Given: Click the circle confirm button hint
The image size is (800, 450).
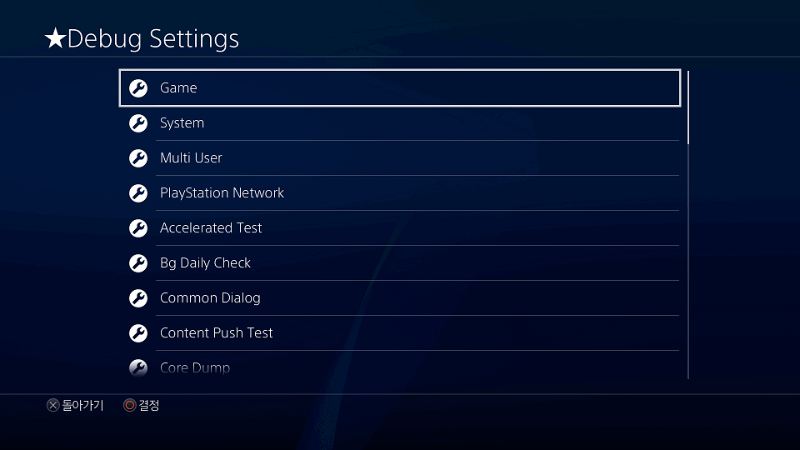Looking at the screenshot, I should pyautogui.click(x=141, y=406).
